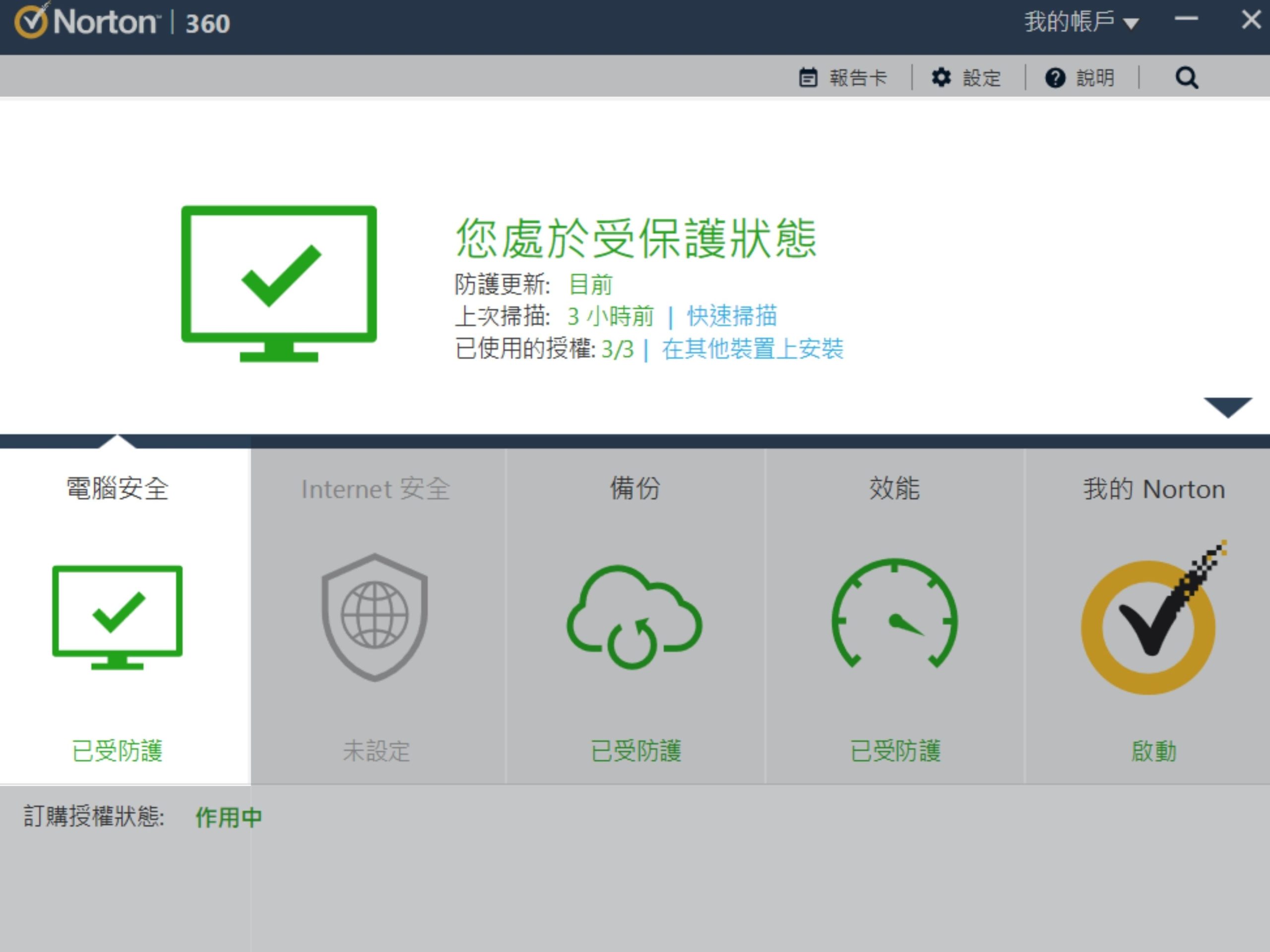This screenshot has width=1270, height=952.
Task: Click the 在其他裝置上安裝 link
Action: click(753, 348)
